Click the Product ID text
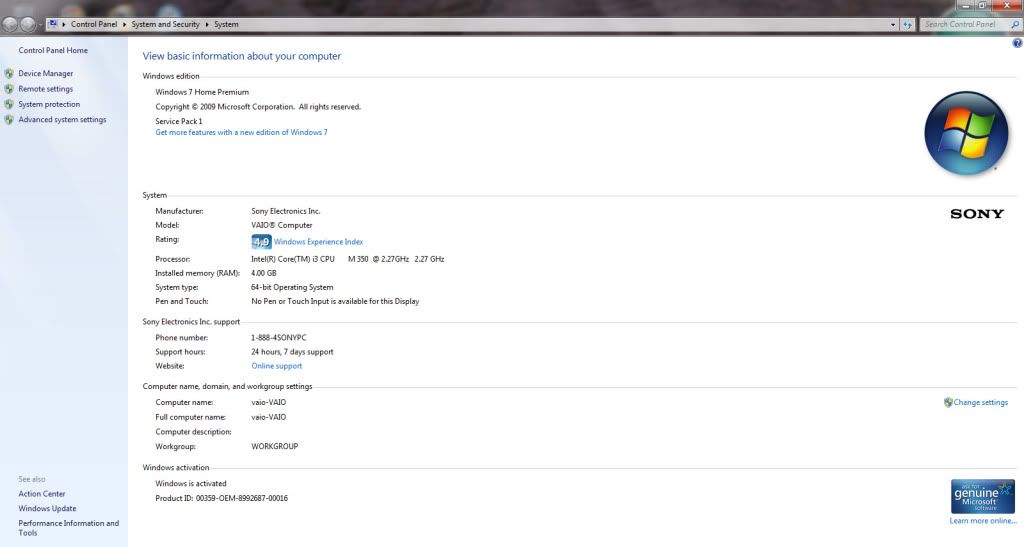 [221, 498]
